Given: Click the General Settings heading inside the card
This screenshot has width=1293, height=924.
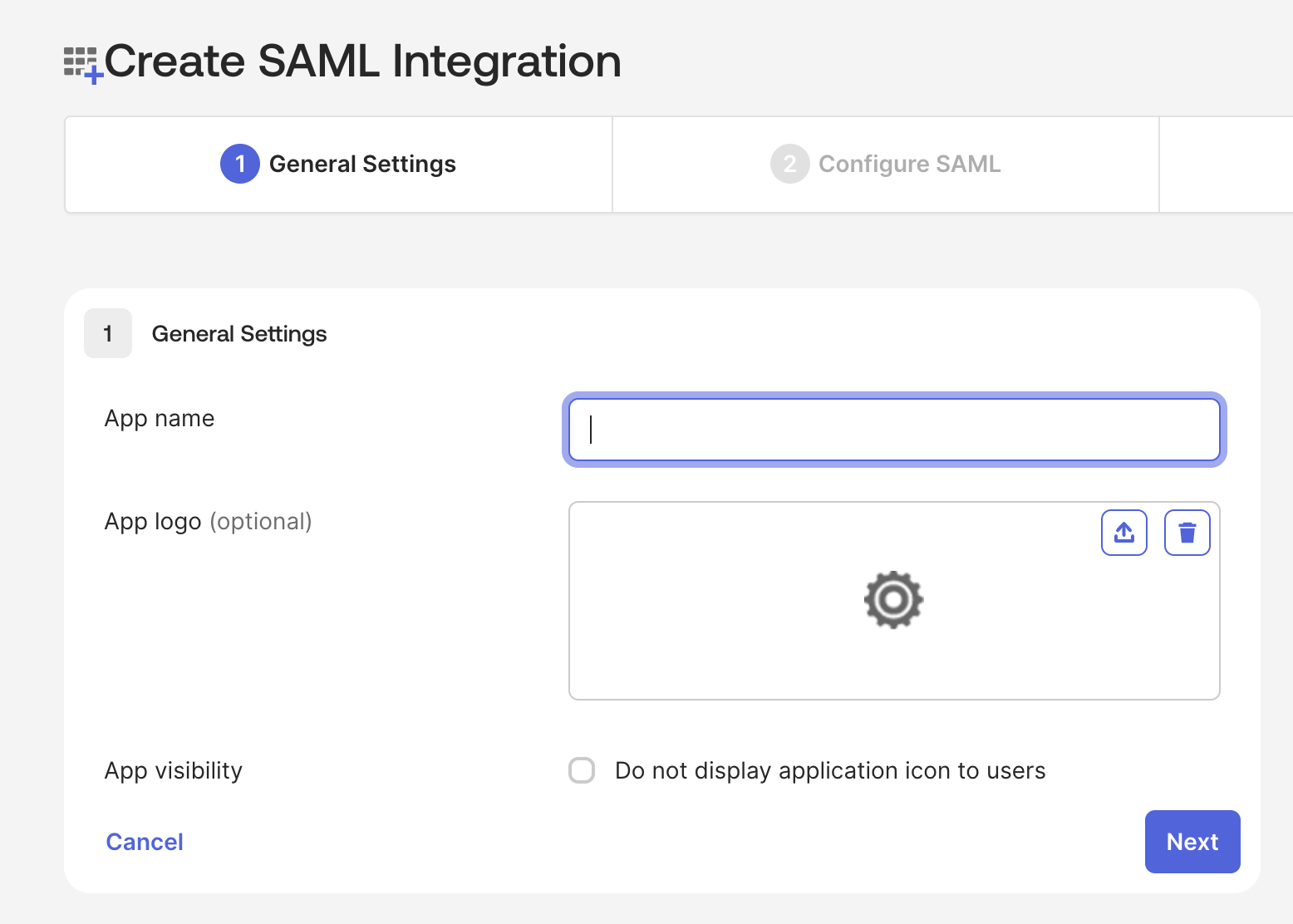Looking at the screenshot, I should click(238, 333).
